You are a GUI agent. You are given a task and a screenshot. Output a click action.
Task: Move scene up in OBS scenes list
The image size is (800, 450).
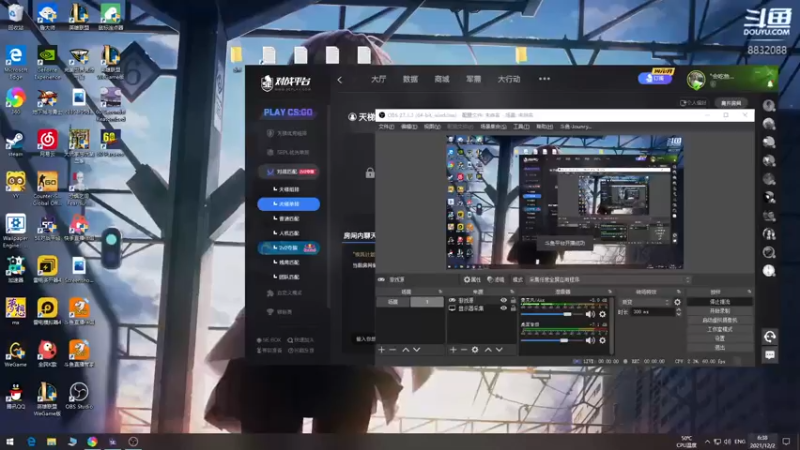point(406,349)
